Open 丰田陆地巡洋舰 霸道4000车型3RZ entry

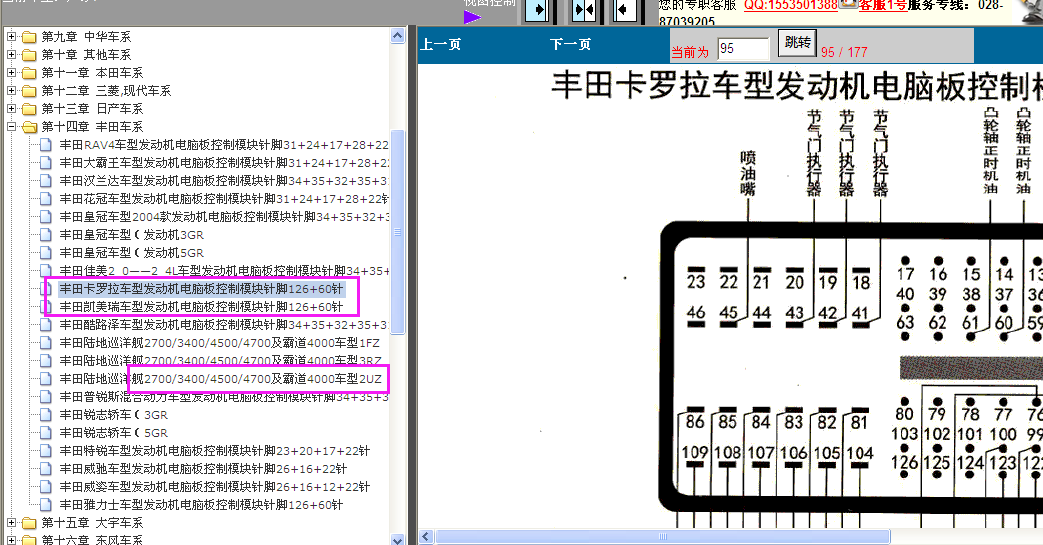click(220, 360)
